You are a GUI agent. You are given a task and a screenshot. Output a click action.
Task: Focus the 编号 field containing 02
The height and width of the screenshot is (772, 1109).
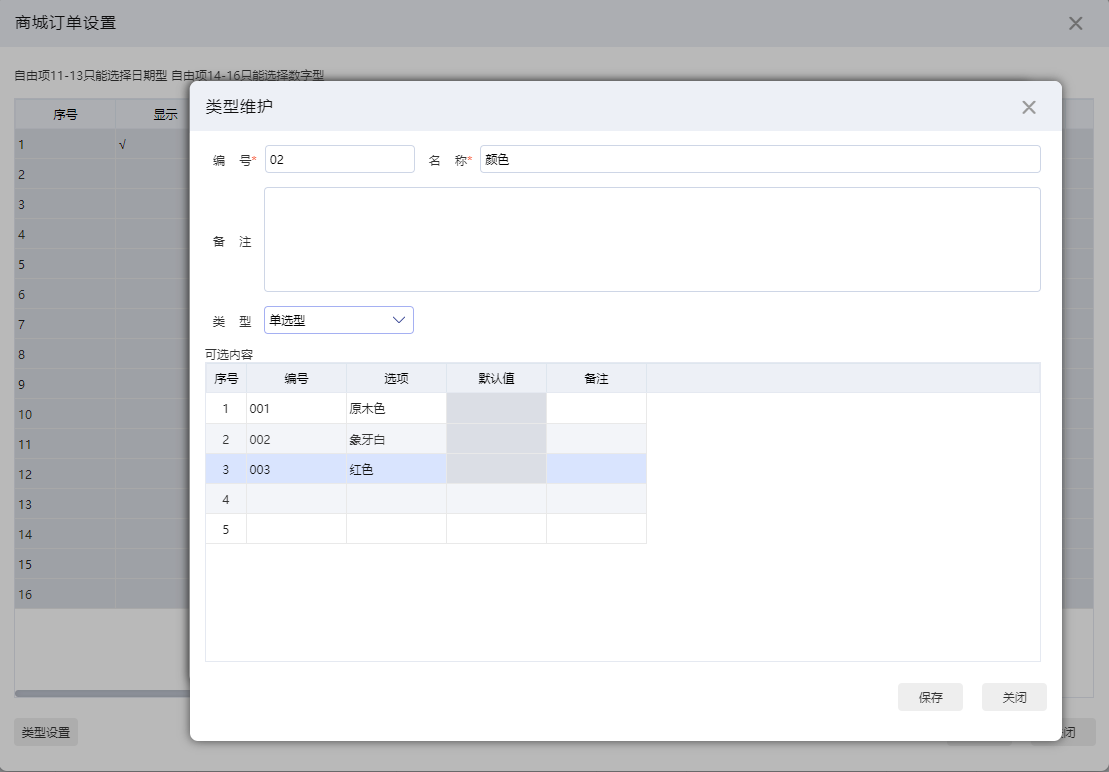pyautogui.click(x=339, y=159)
